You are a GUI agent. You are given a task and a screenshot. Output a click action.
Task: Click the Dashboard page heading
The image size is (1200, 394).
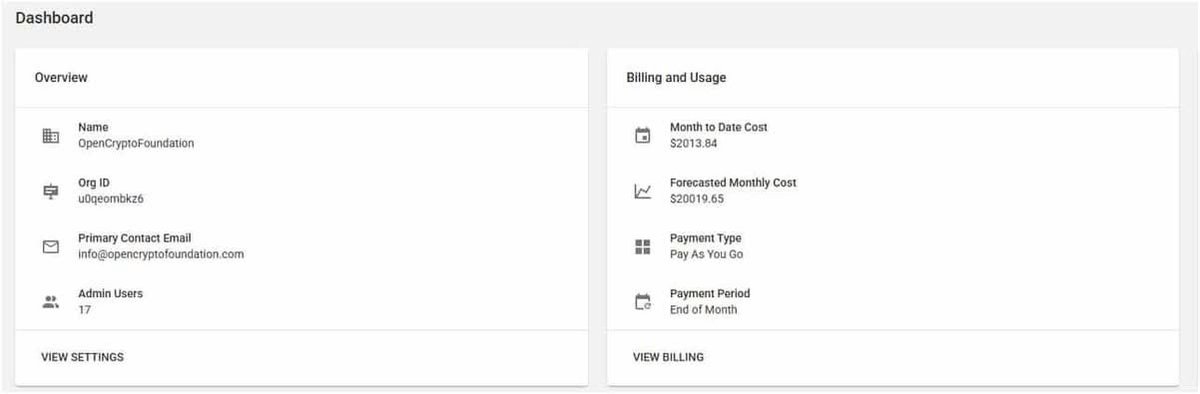pos(54,18)
